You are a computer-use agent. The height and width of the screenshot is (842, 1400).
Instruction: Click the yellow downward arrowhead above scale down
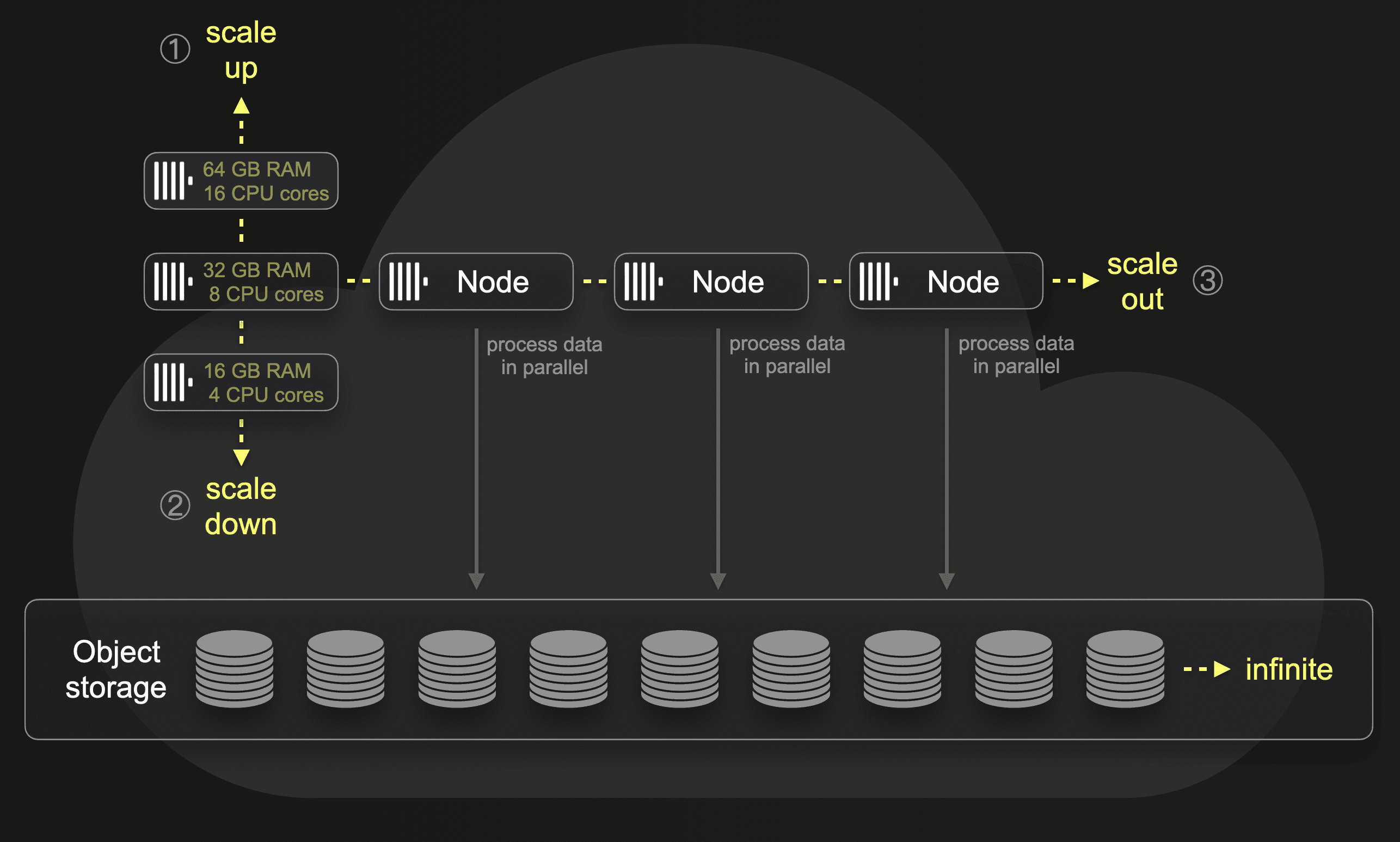tap(242, 457)
